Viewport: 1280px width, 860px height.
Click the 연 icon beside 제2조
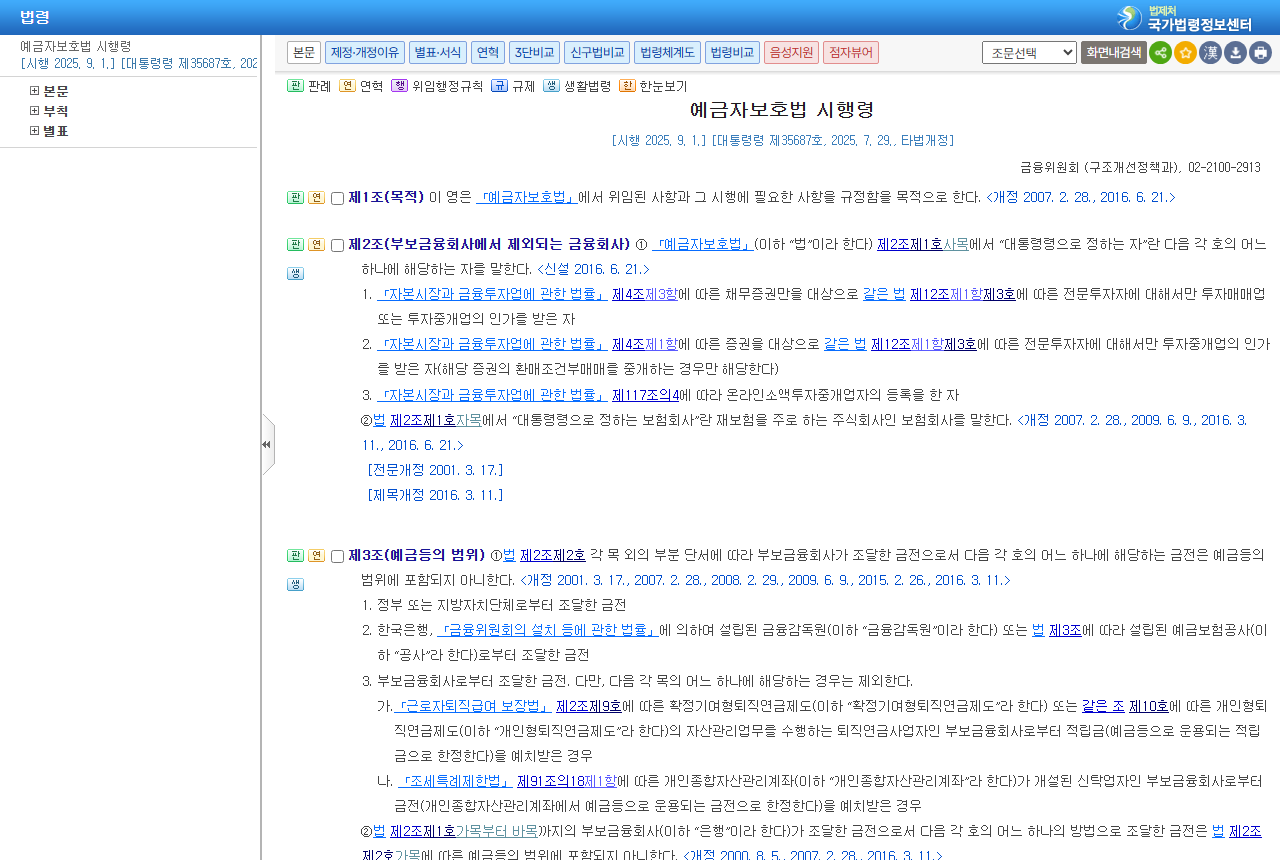316,244
